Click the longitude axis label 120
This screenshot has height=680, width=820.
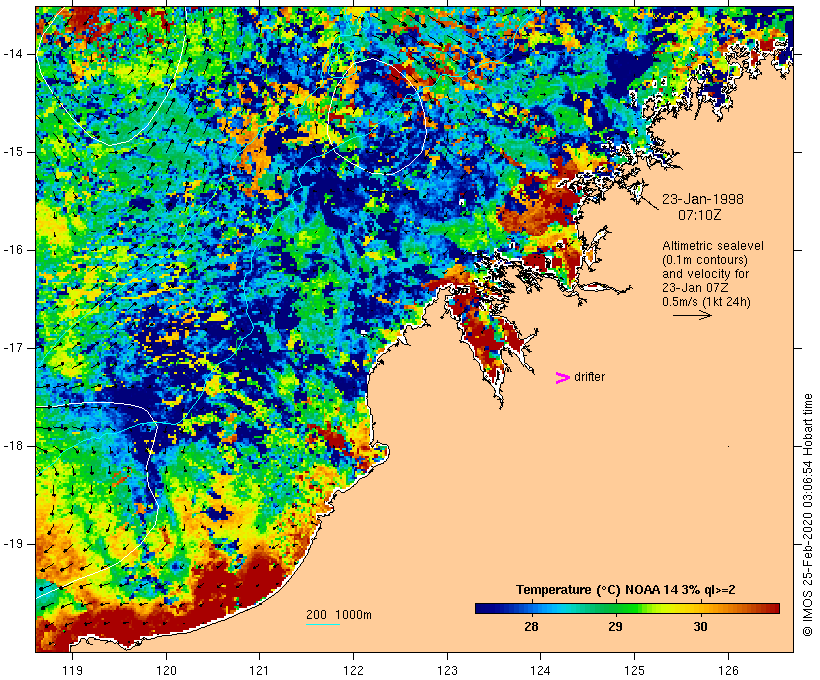(166, 670)
